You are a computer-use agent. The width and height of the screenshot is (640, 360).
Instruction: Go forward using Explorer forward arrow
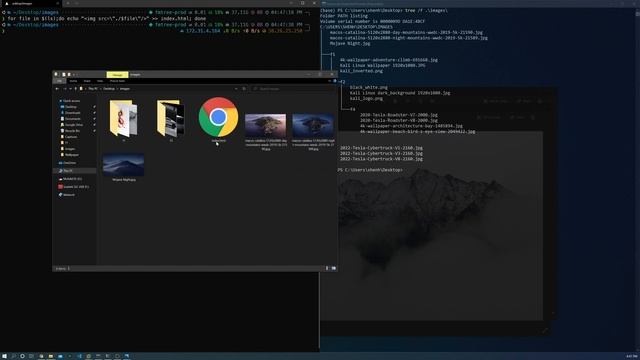tap(64, 89)
